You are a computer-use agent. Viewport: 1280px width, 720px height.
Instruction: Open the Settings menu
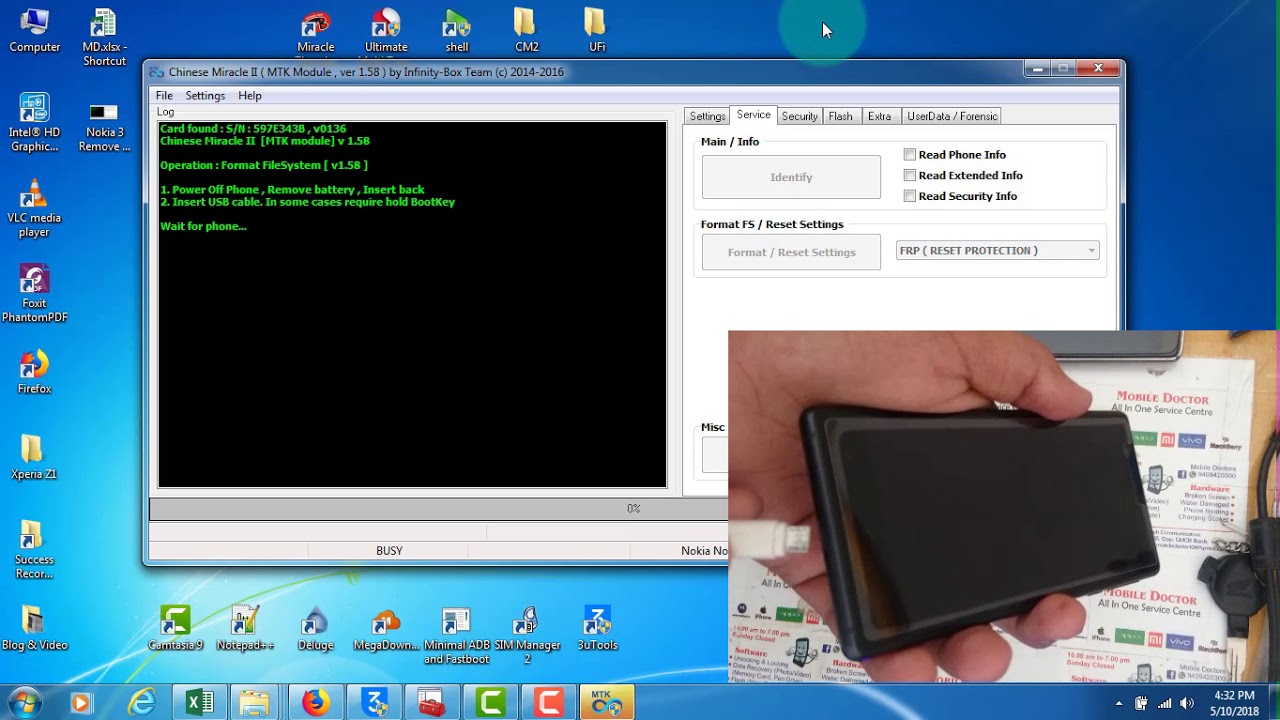click(205, 96)
